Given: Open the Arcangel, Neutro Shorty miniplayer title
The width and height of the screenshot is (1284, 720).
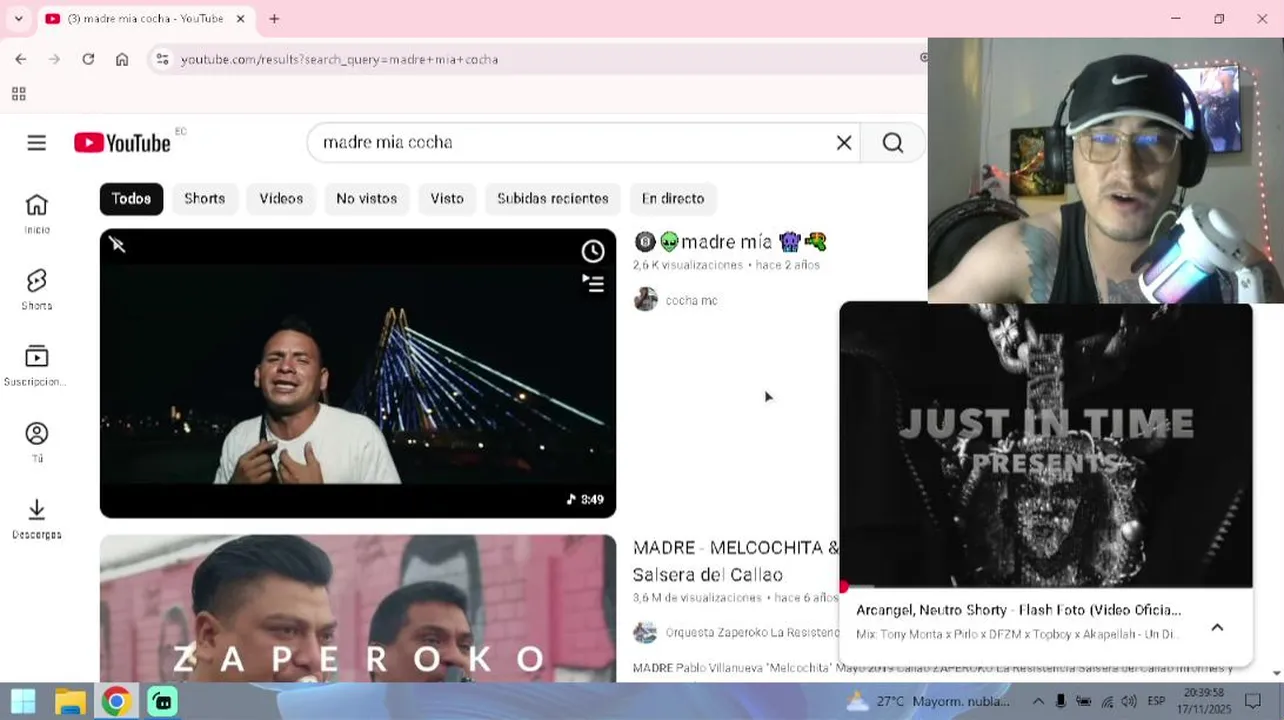Looking at the screenshot, I should [x=1018, y=610].
